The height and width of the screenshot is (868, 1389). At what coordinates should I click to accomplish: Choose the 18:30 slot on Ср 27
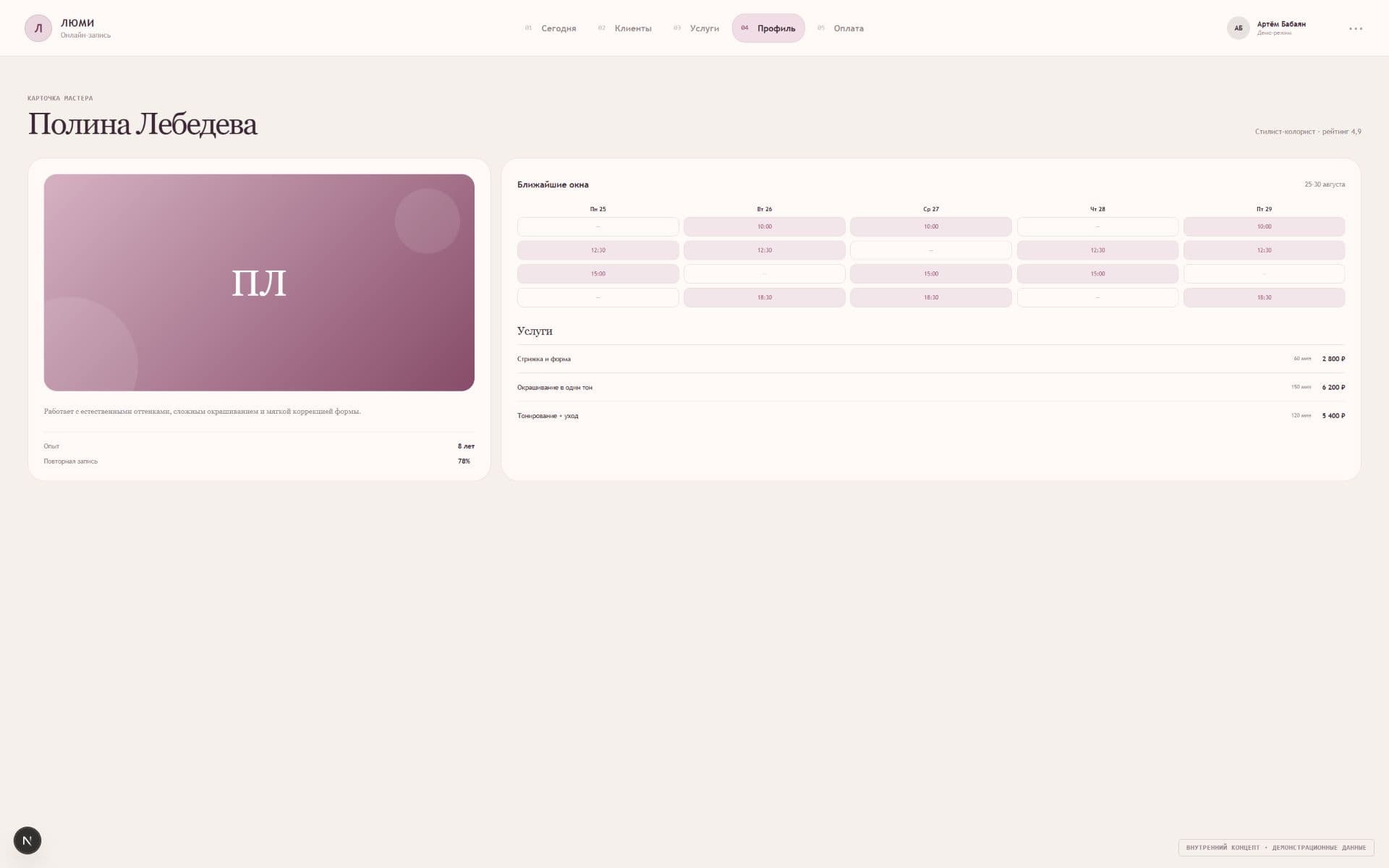(930, 297)
